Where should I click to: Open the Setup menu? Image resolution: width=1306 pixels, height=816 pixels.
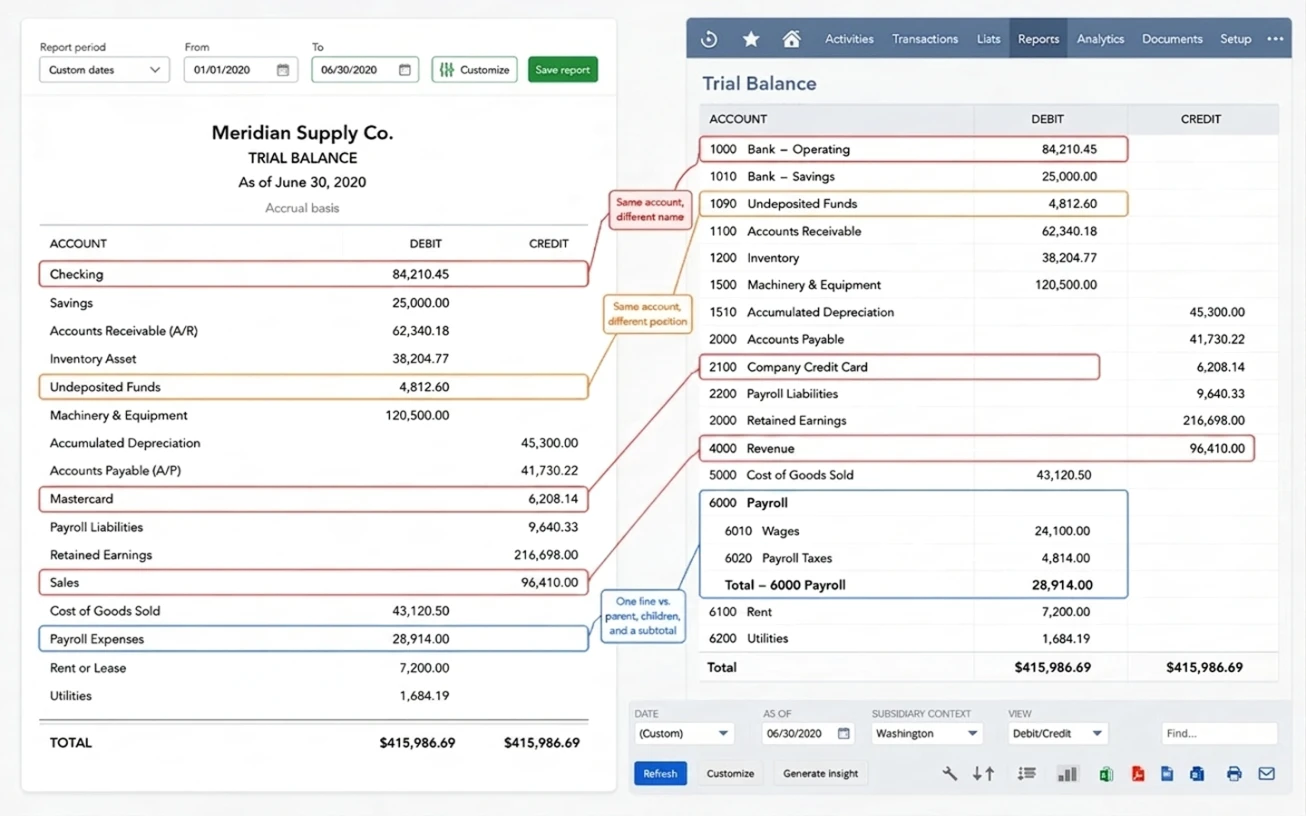pyautogui.click(x=1235, y=39)
